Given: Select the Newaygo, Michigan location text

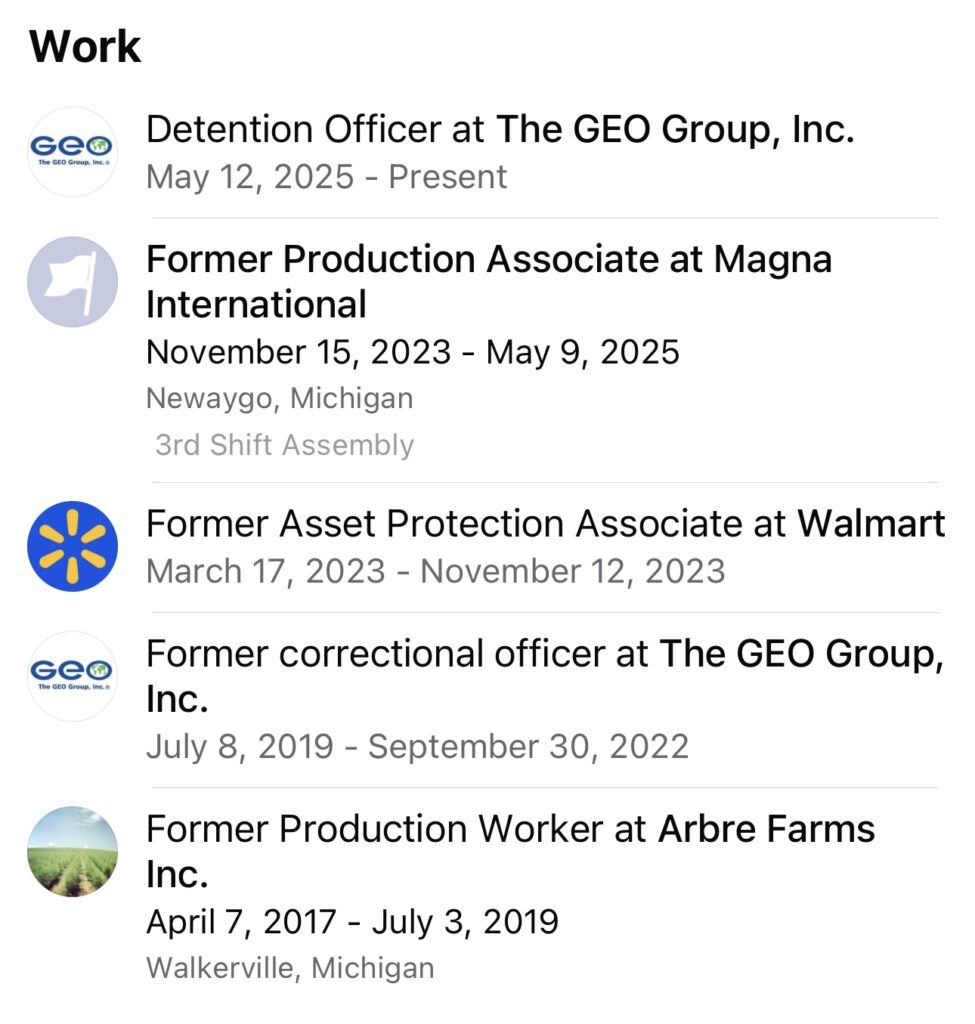Looking at the screenshot, I should pyautogui.click(x=279, y=398).
